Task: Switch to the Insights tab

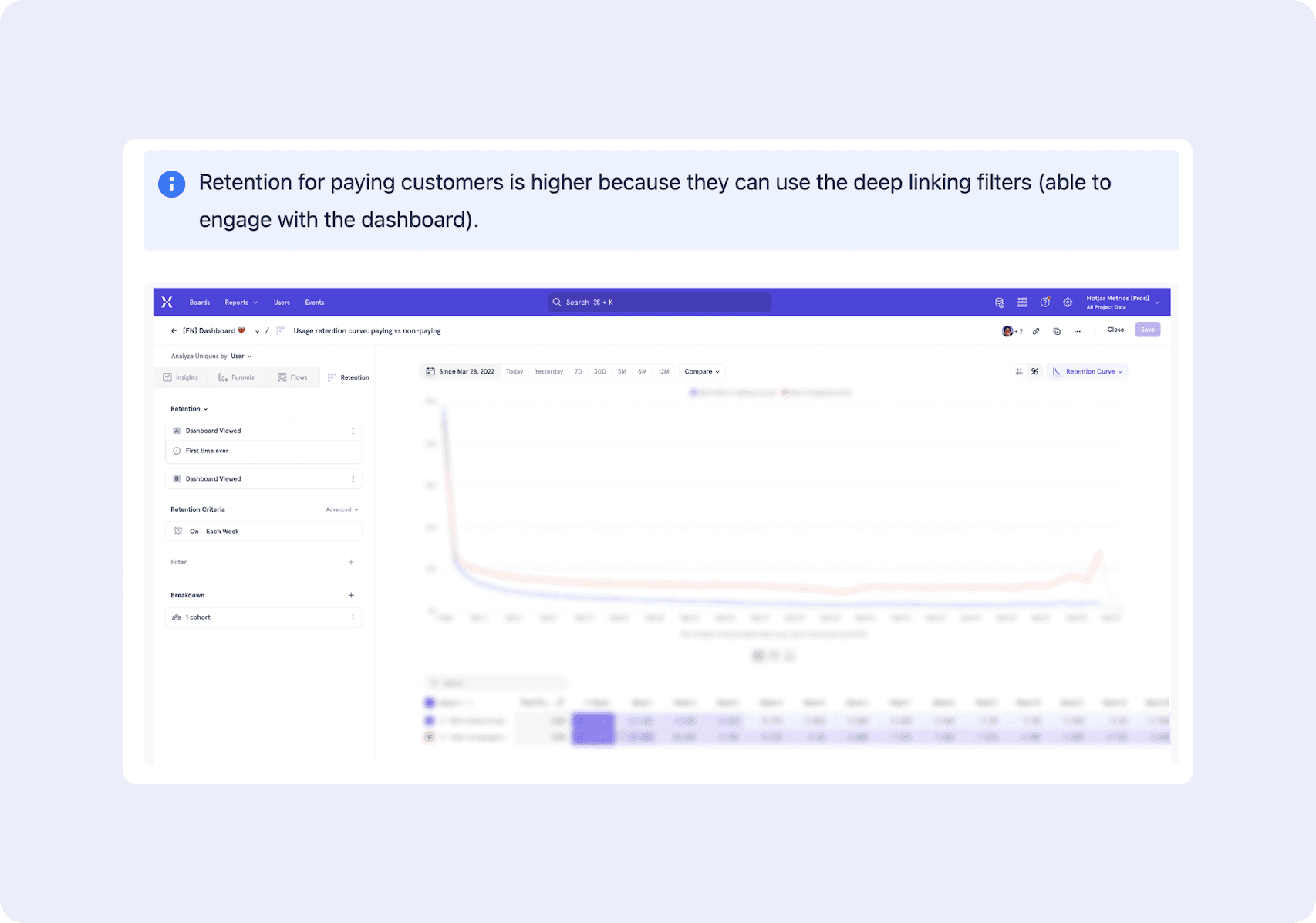Action: (x=181, y=377)
